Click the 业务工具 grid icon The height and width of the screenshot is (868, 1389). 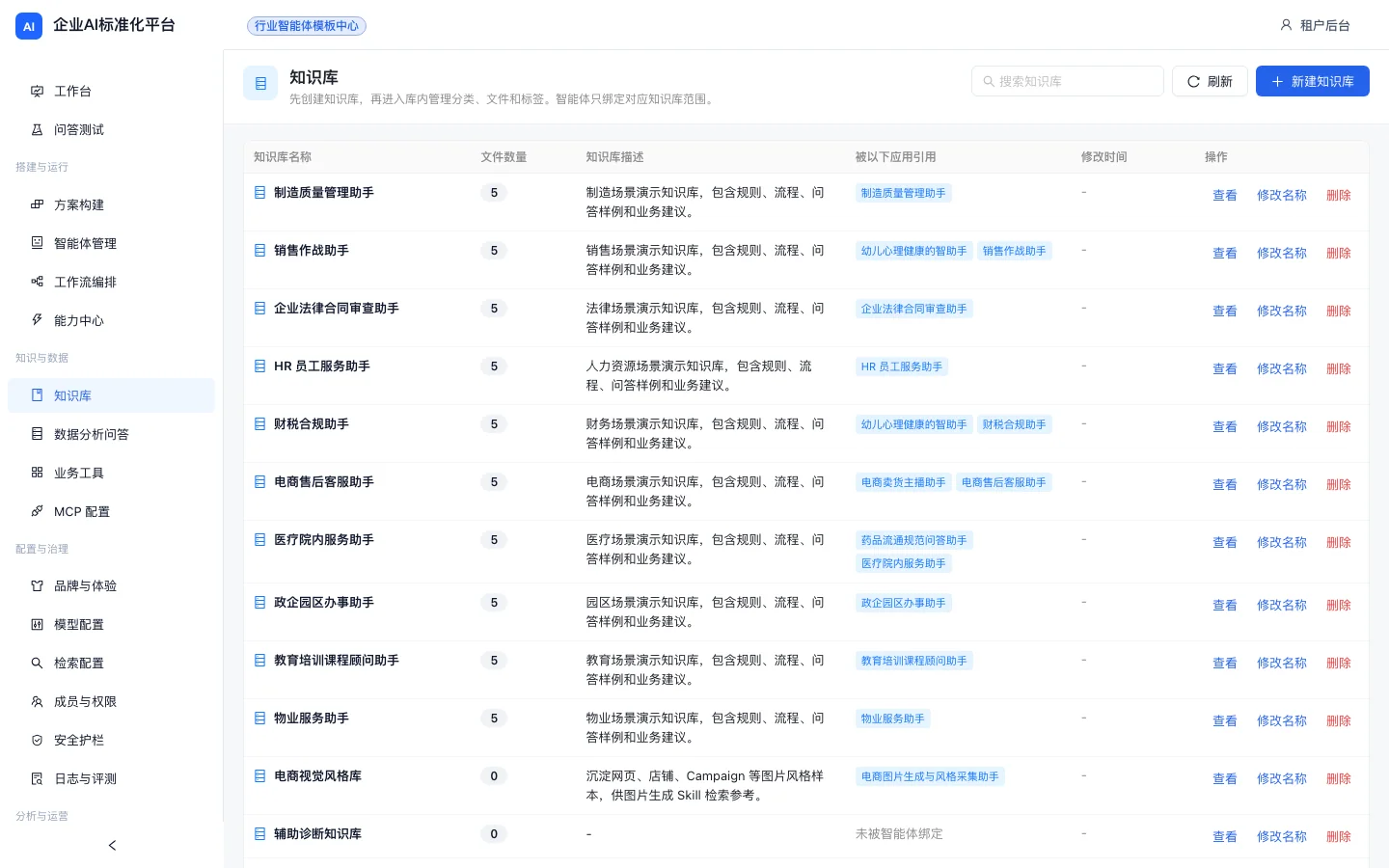coord(37,473)
